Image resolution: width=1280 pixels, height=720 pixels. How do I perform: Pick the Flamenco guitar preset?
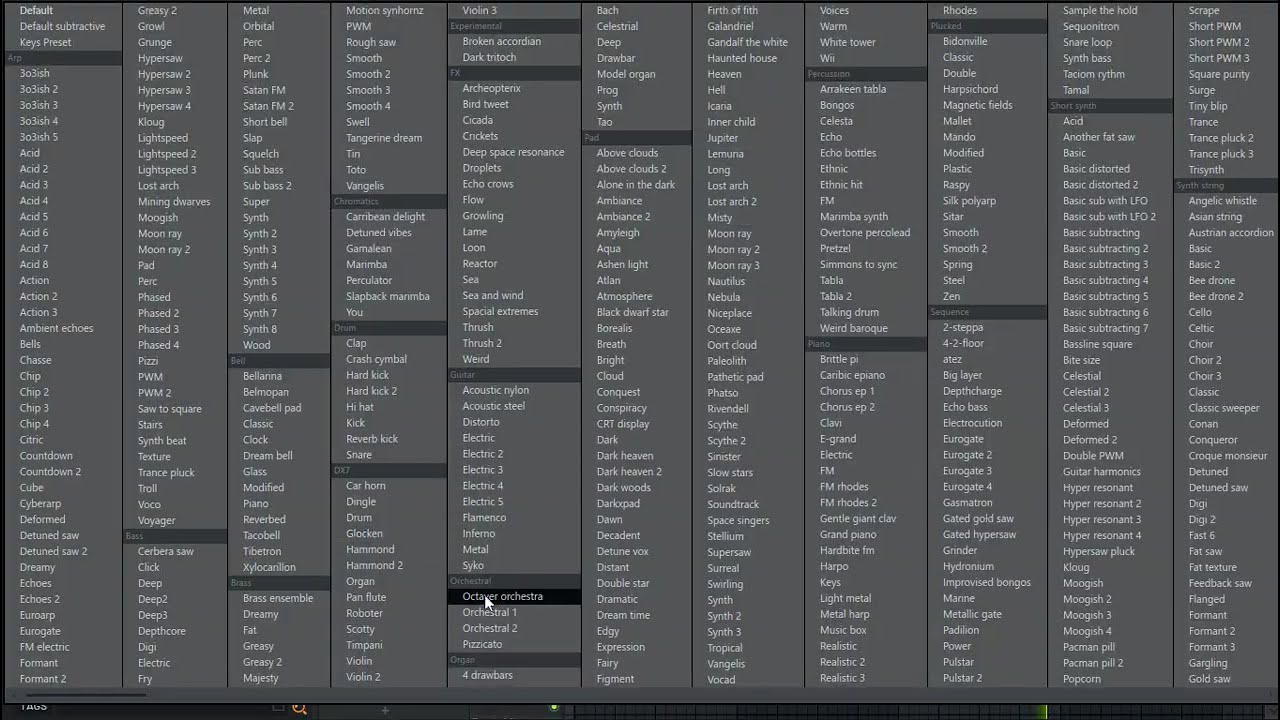pos(484,518)
